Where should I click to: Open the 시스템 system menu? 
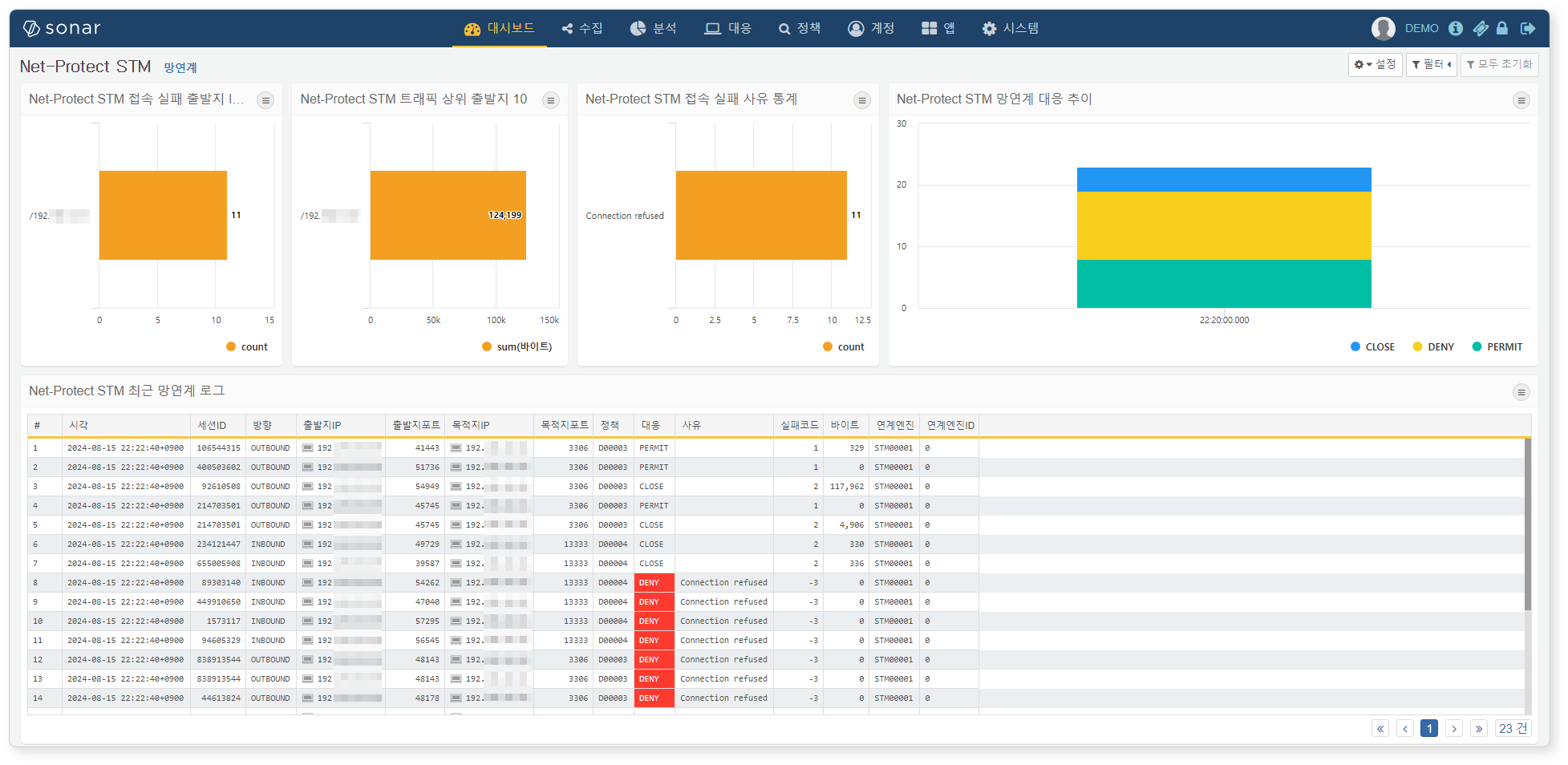click(1011, 28)
